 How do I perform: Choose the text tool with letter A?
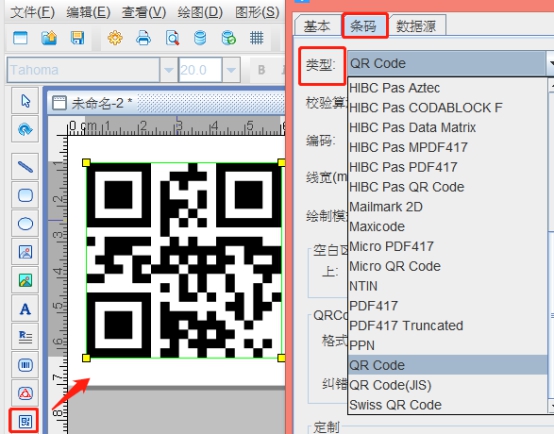coord(25,309)
